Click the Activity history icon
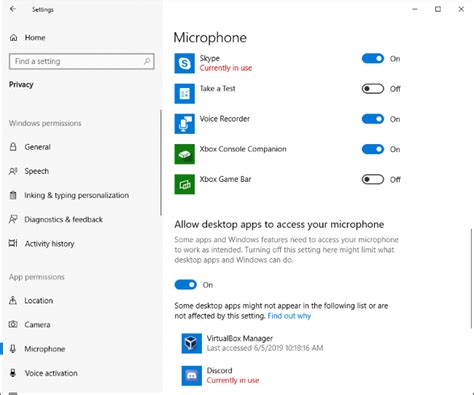 13,243
